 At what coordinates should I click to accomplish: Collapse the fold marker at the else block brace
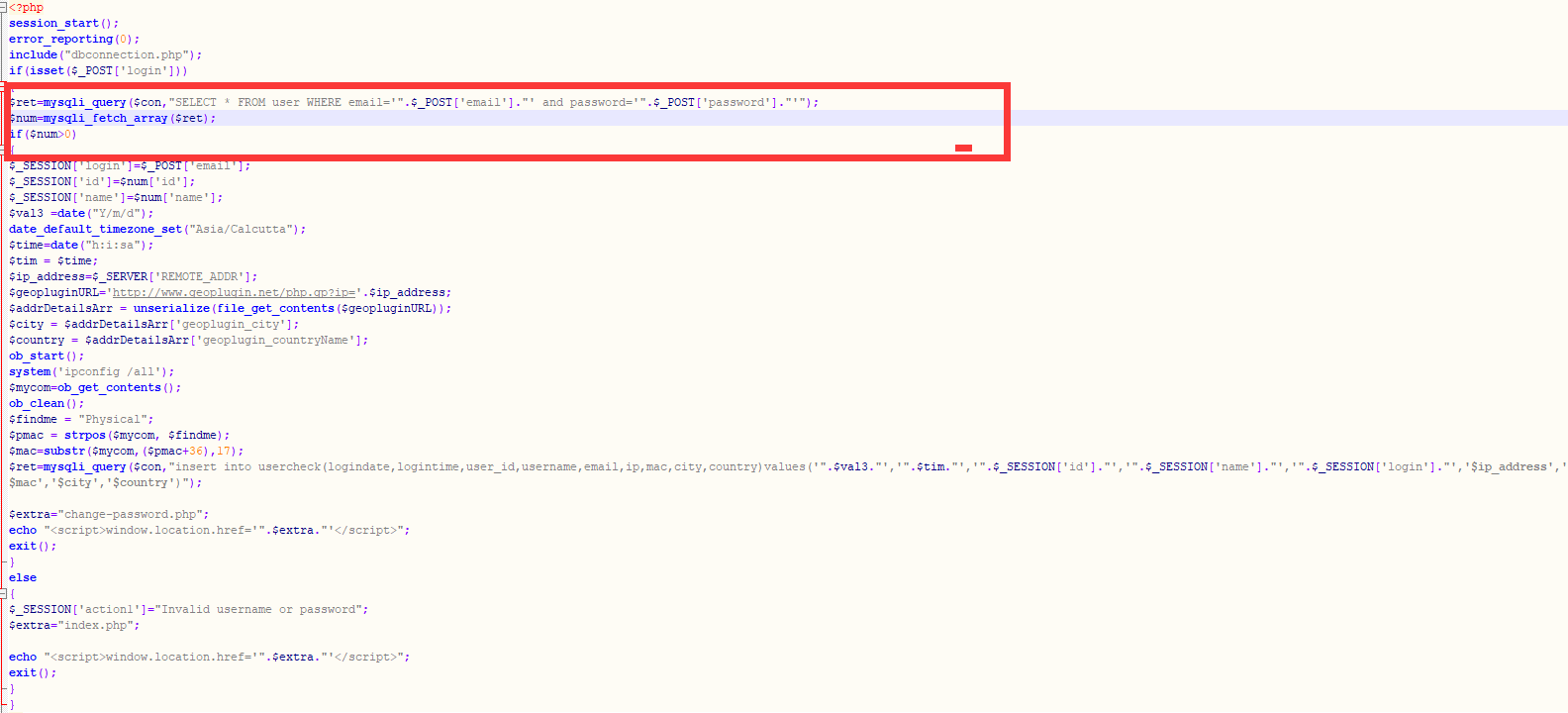[x=3, y=594]
